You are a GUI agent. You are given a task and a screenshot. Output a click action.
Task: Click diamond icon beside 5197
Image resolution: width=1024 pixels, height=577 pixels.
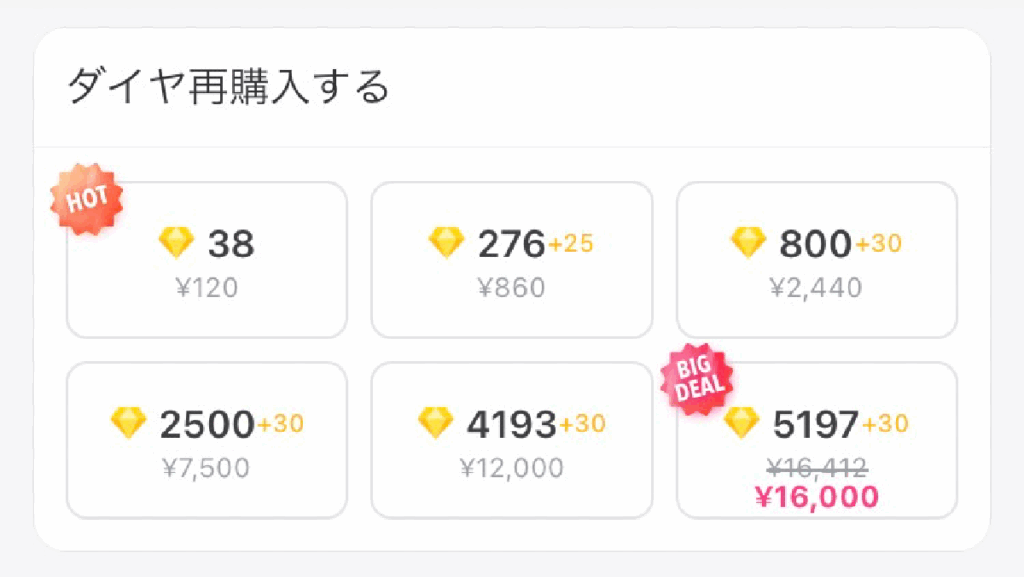click(741, 423)
